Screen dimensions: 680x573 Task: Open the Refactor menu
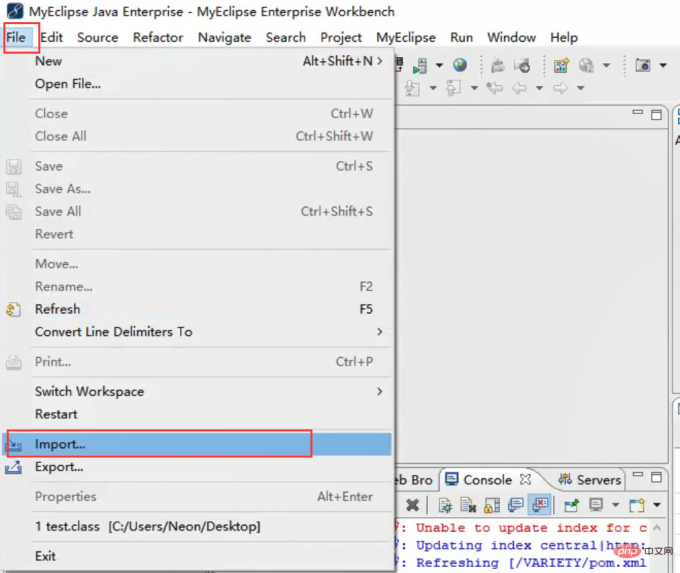[x=158, y=38]
